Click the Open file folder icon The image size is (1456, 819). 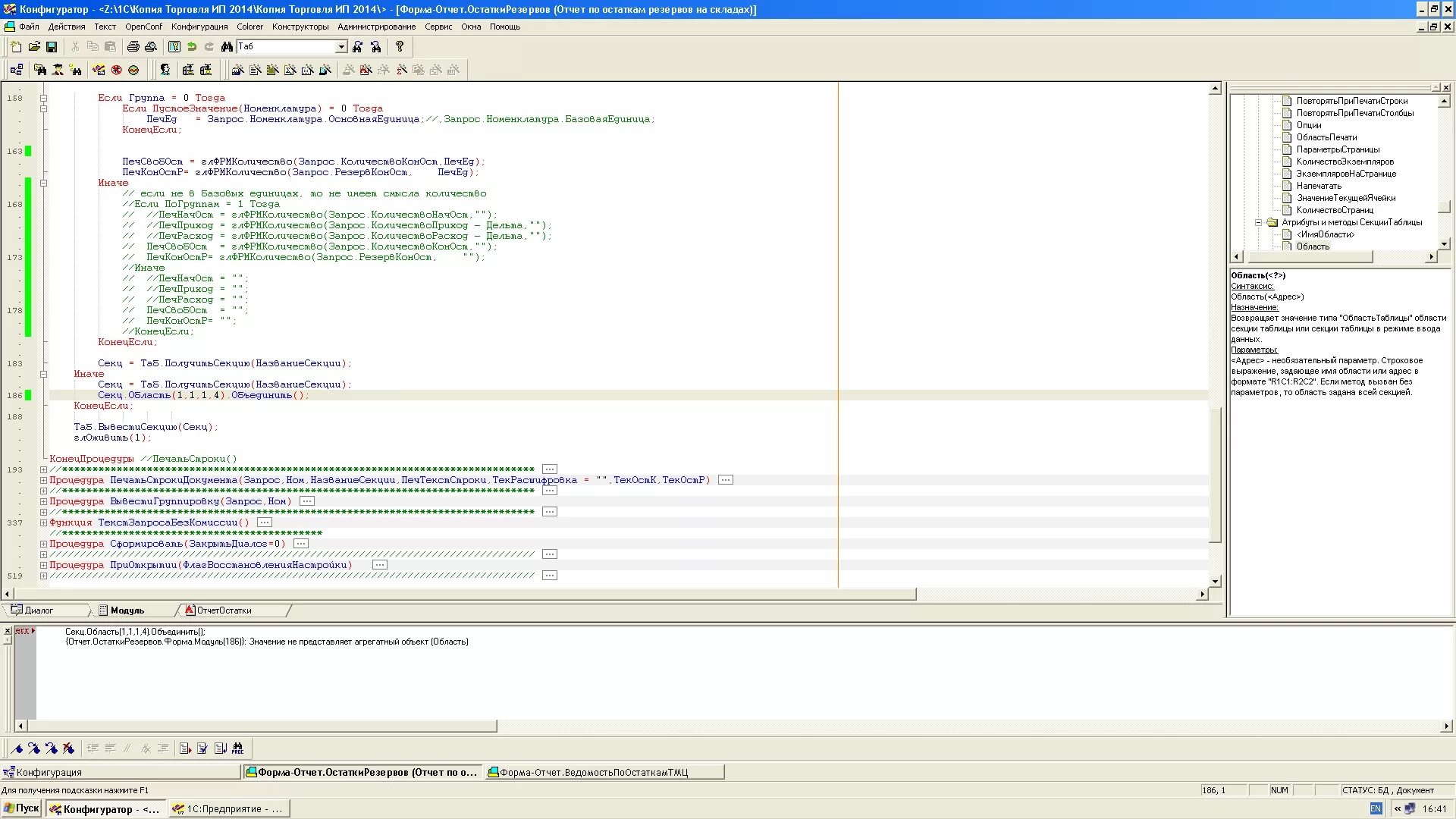34,47
